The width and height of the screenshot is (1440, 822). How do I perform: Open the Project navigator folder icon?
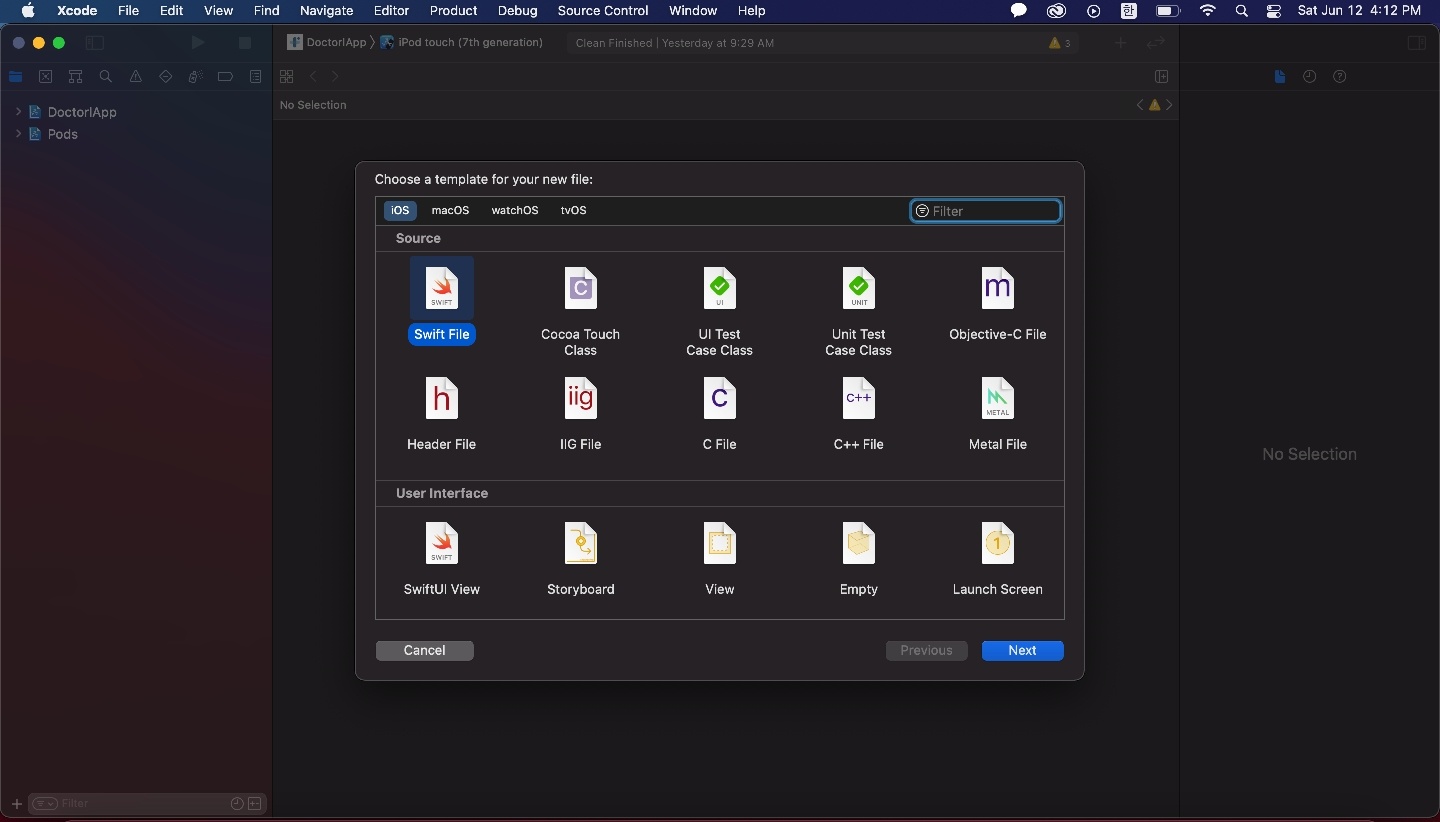tap(15, 77)
